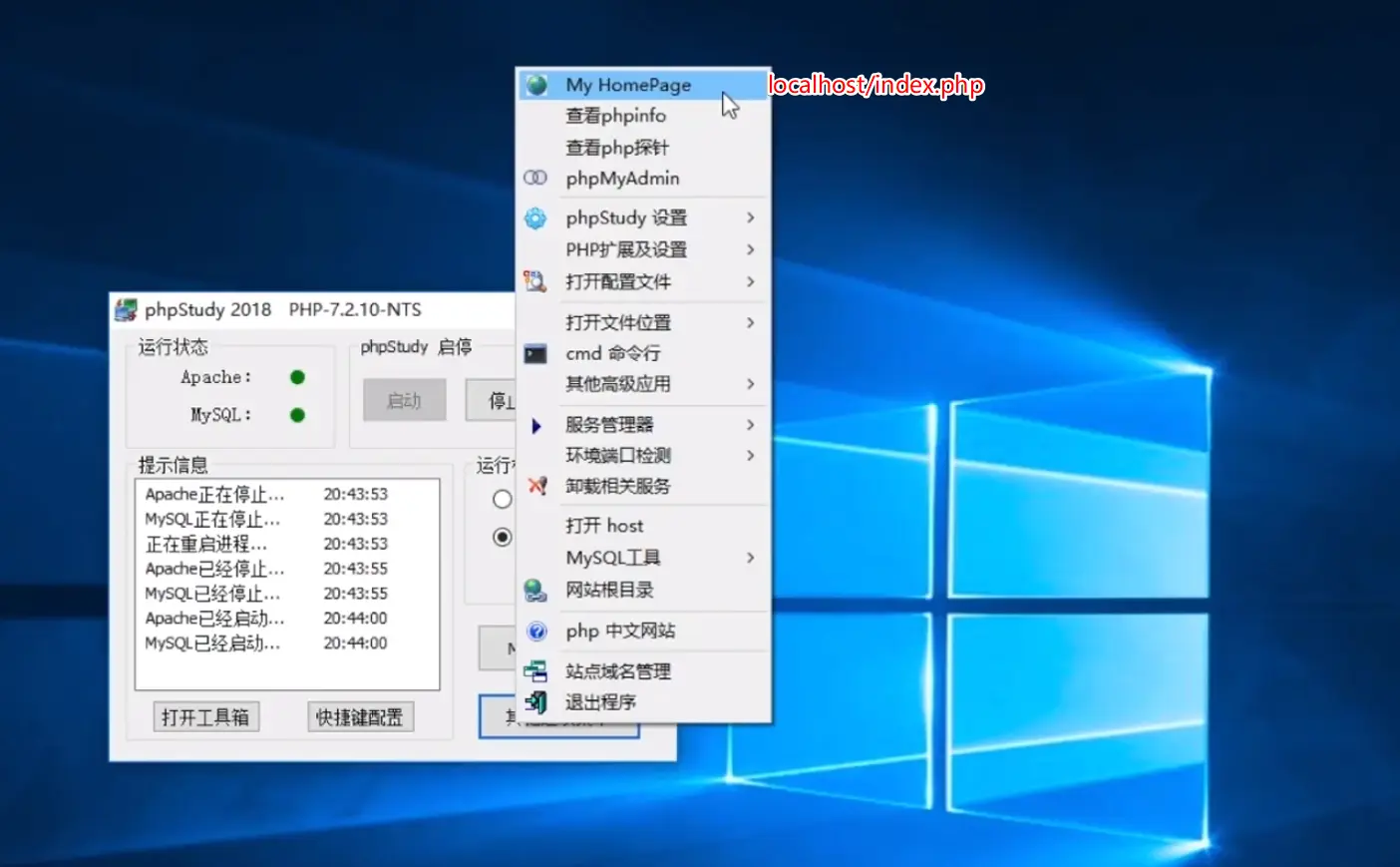Click the MySQL正在停止 log entry

pyautogui.click(x=266, y=519)
